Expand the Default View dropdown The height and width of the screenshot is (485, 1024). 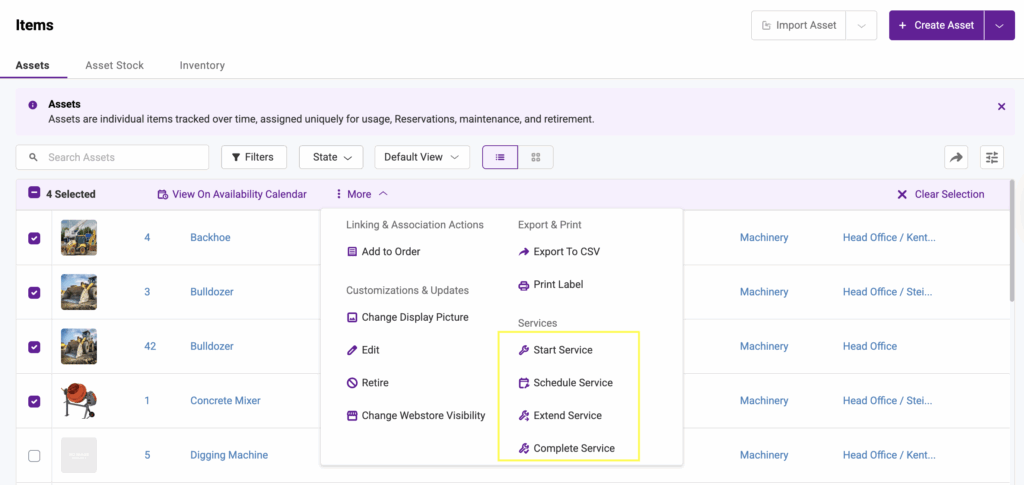(421, 157)
